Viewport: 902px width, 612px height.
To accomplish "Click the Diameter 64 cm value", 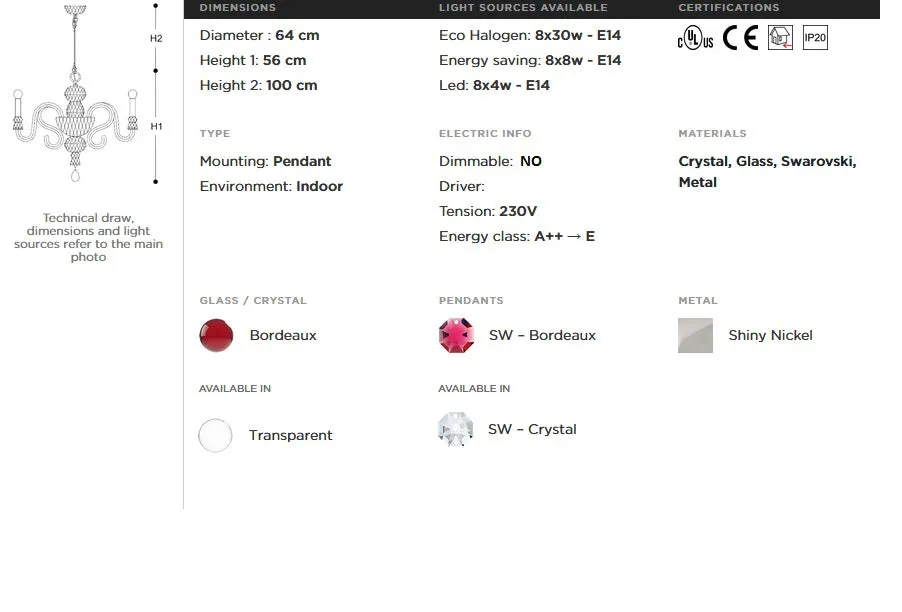I will coord(297,36).
